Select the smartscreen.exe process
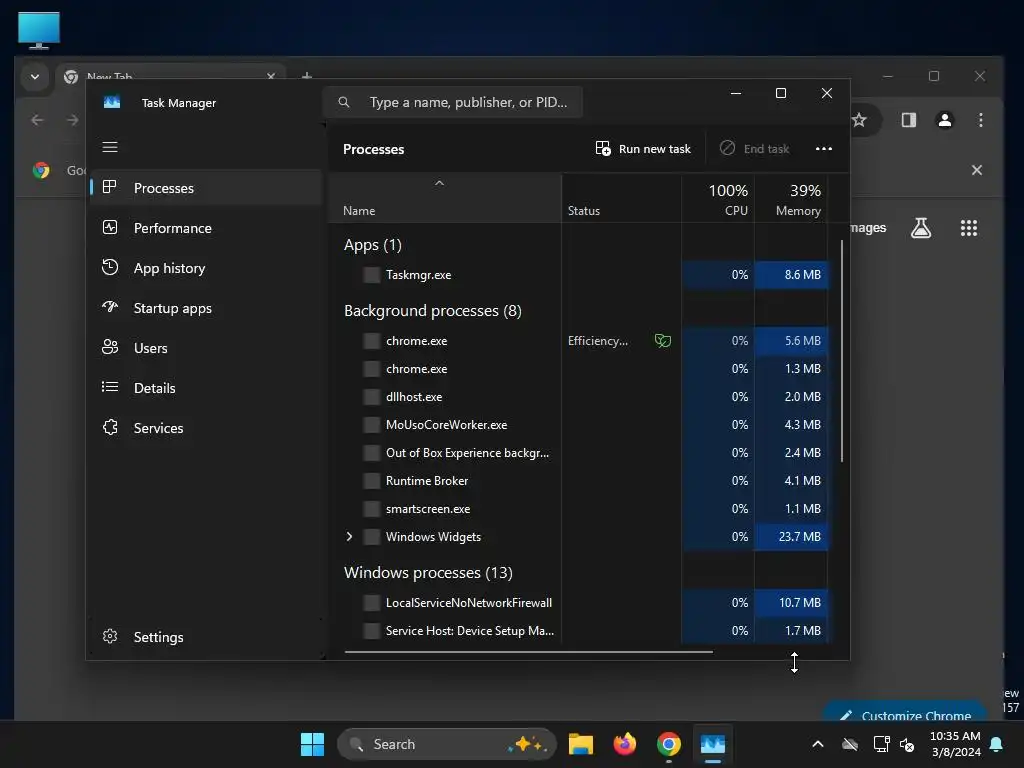 pyautogui.click(x=579, y=509)
